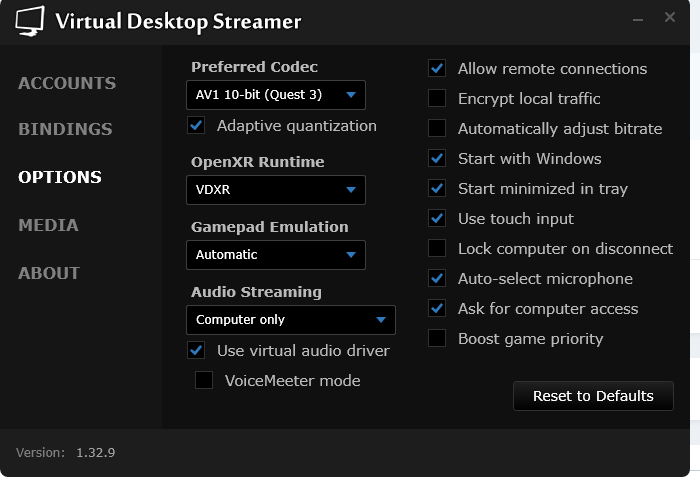The width and height of the screenshot is (700, 480).
Task: Expand the OpenXR Runtime VDXR dropdown
Action: tap(276, 190)
